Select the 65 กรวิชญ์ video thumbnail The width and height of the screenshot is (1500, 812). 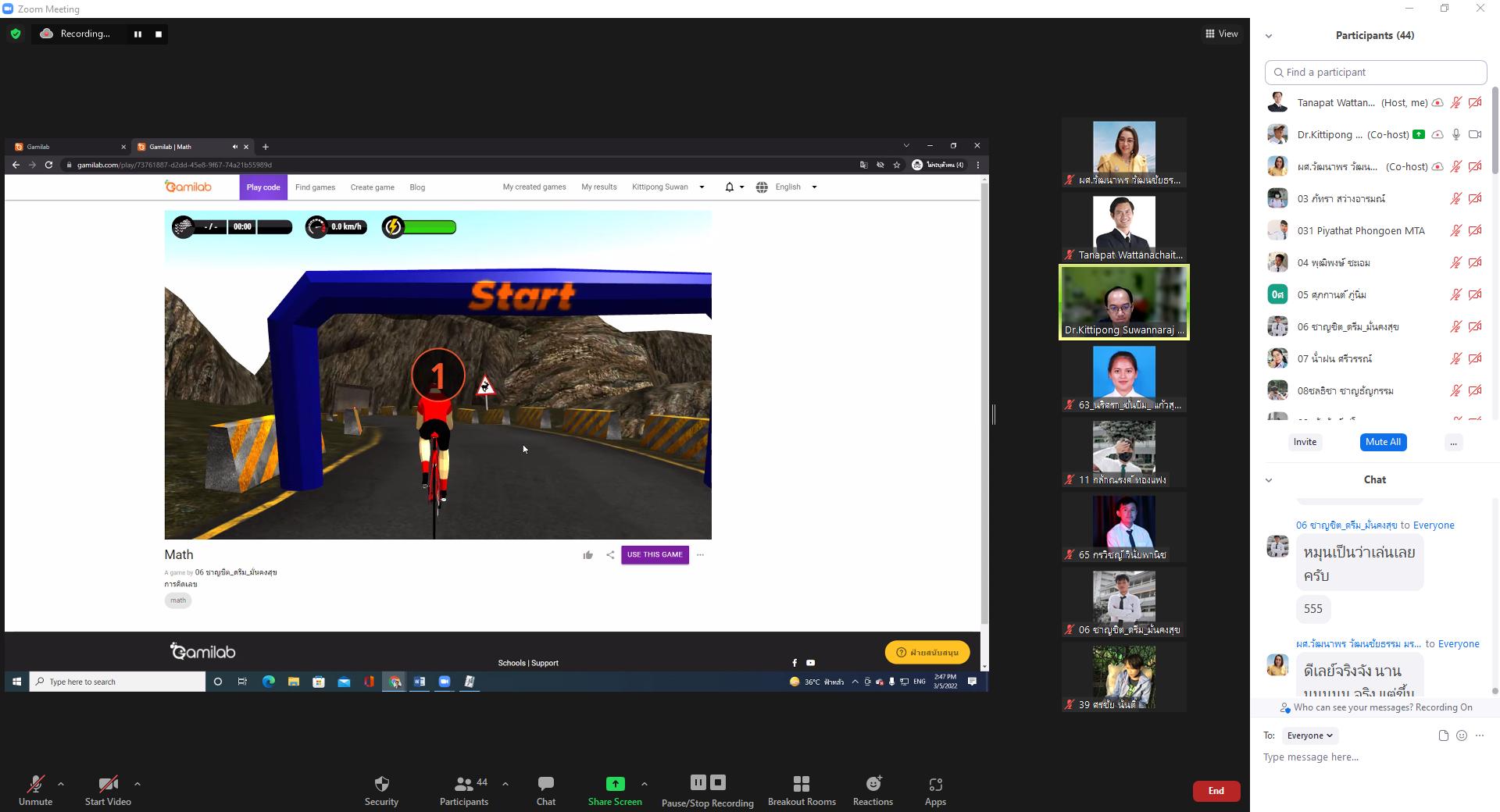[1124, 527]
